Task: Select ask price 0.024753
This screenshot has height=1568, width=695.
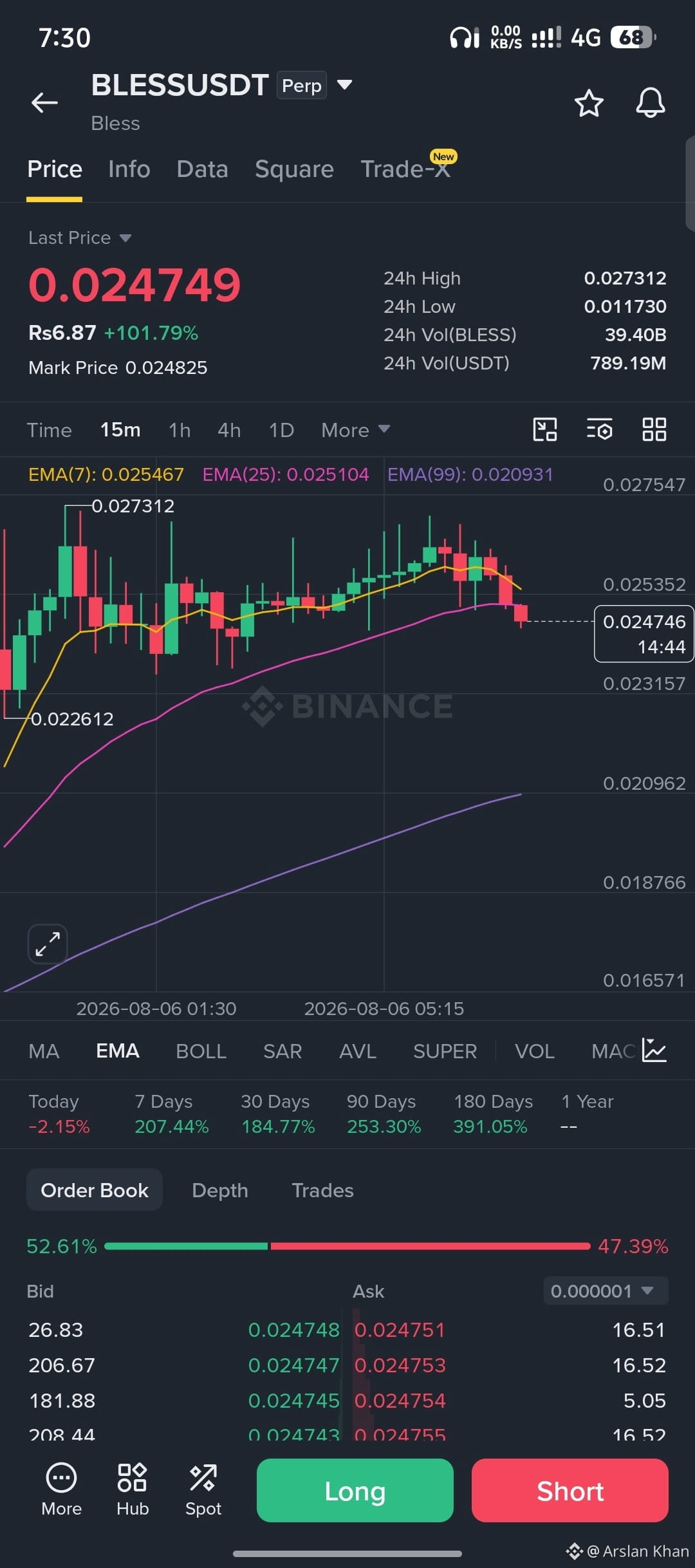Action: tap(400, 1365)
